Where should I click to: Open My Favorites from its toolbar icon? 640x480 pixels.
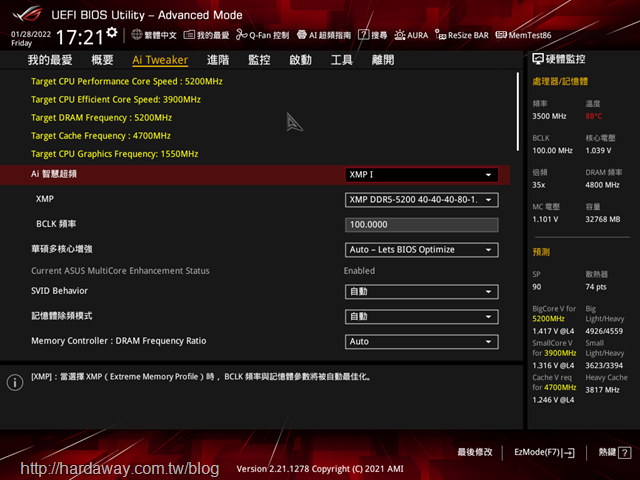pos(189,35)
